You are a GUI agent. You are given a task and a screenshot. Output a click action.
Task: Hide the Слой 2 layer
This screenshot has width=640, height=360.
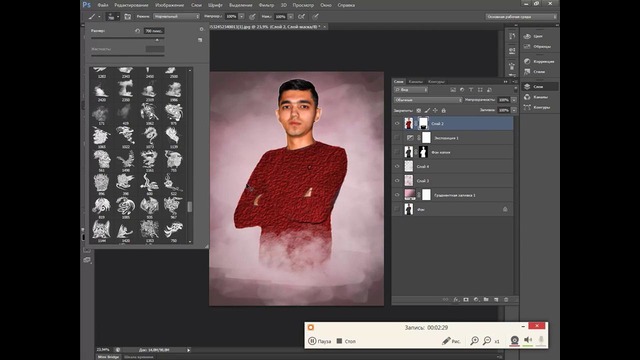click(x=397, y=124)
